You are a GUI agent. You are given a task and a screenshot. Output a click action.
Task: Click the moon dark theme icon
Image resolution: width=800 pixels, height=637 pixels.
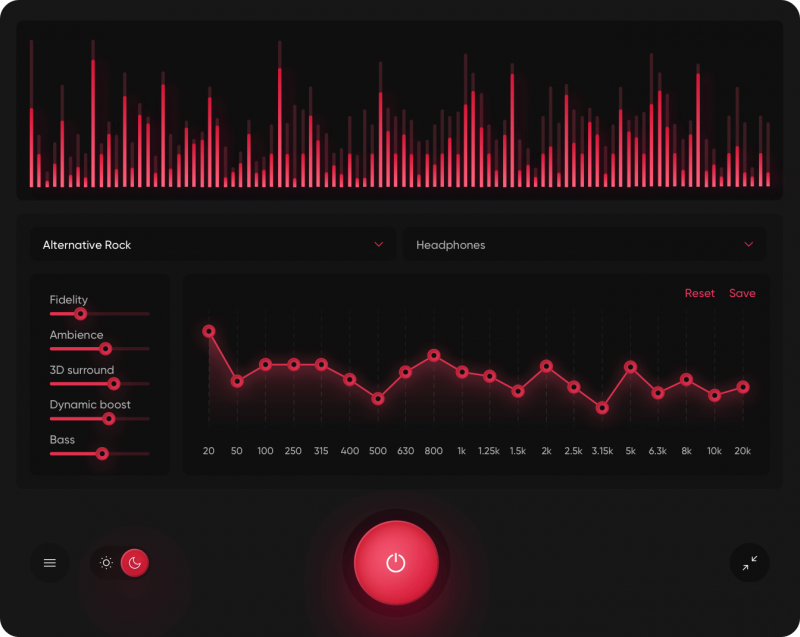[x=134, y=562]
